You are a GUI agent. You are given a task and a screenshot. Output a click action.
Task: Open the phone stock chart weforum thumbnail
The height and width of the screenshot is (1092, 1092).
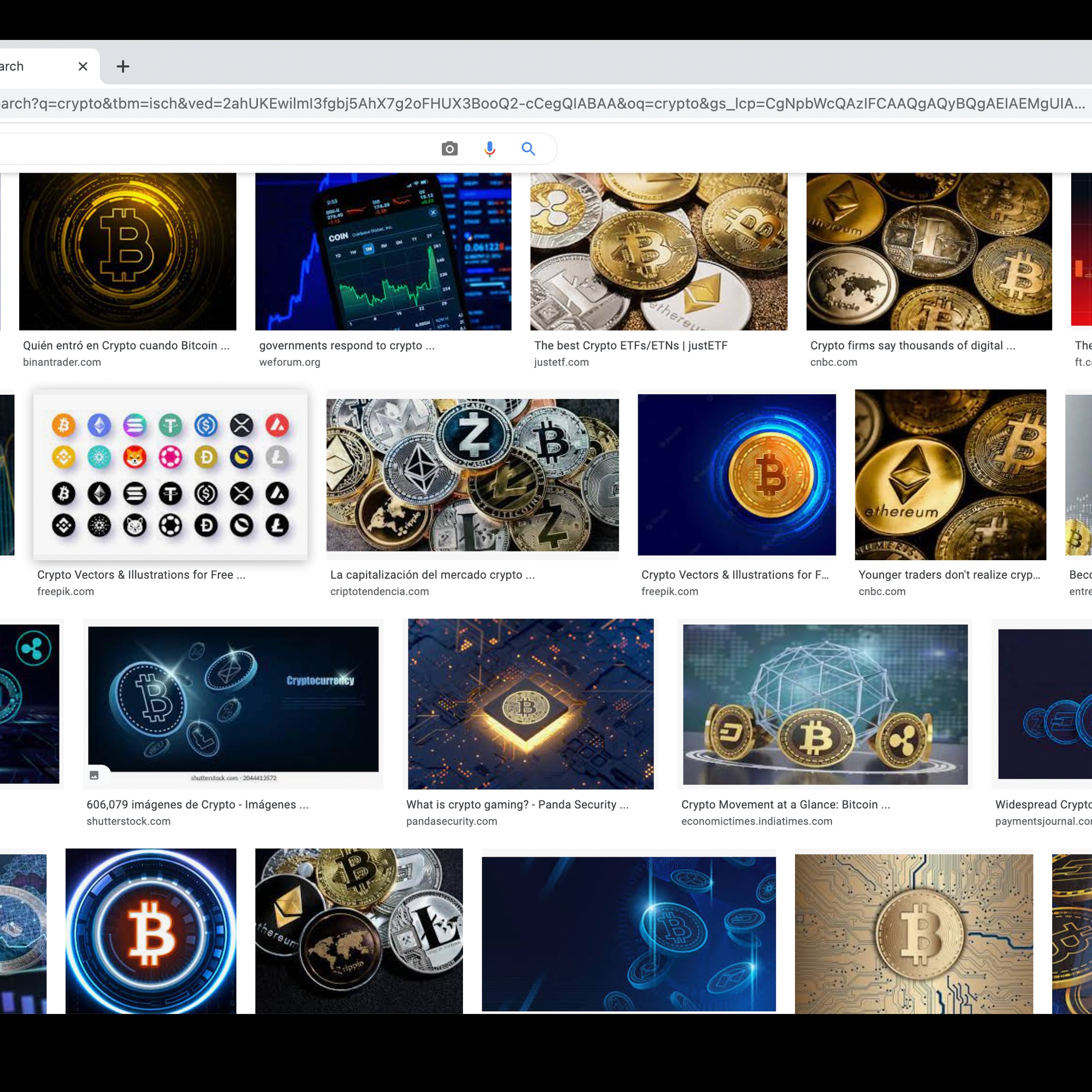(x=383, y=252)
